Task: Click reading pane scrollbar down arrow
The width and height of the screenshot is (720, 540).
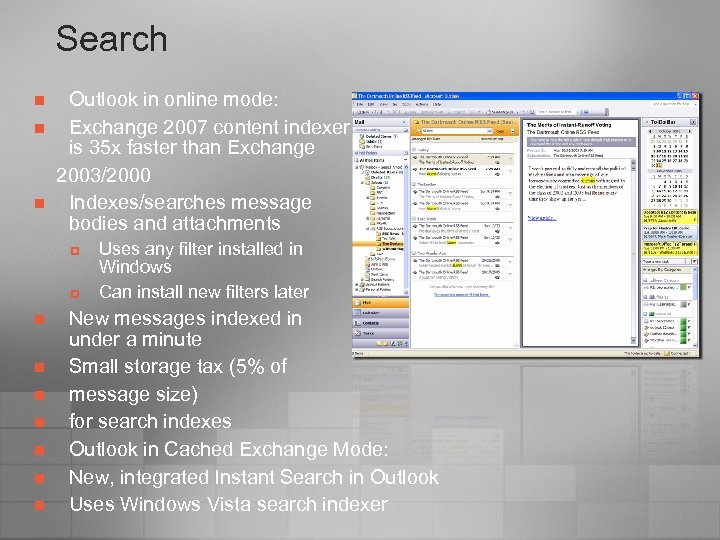Action: [x=633, y=340]
